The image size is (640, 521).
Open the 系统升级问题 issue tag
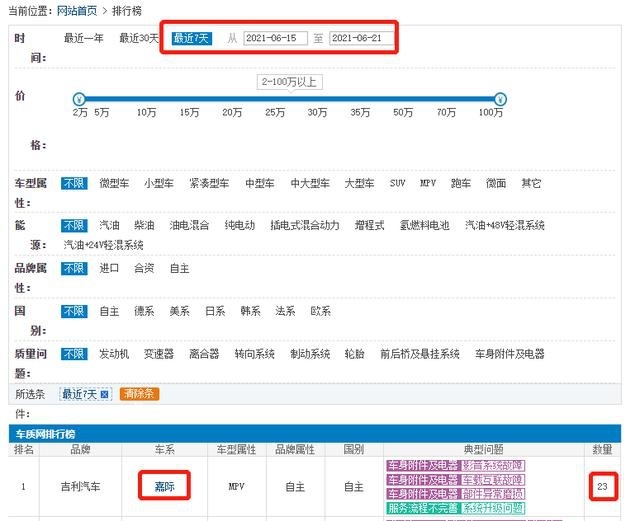(x=492, y=508)
